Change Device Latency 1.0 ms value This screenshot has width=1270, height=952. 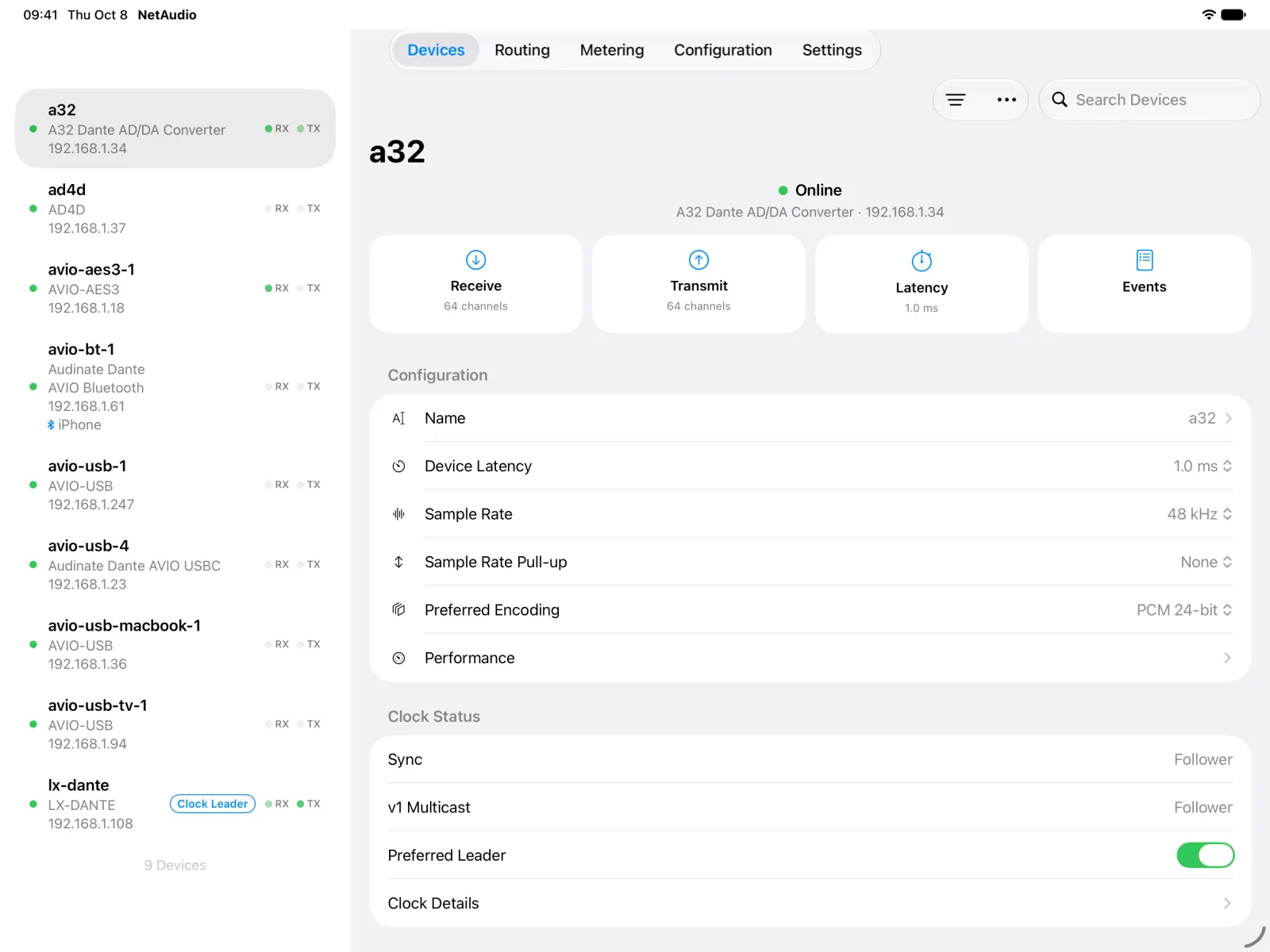[1203, 466]
